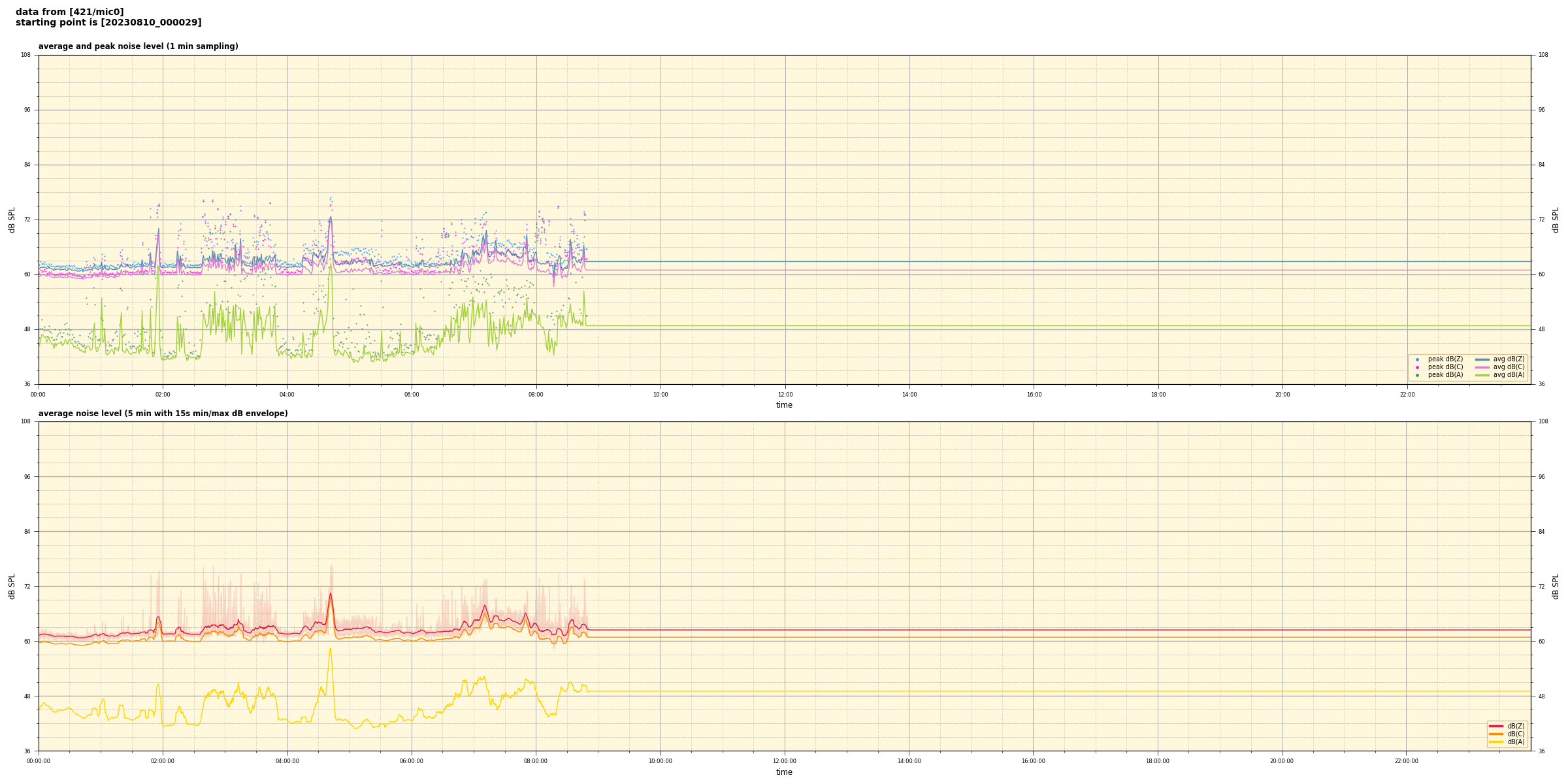Viewport: 1568px width, 784px height.
Task: Click the bottom chart title about 15s envelope
Action: 163,414
